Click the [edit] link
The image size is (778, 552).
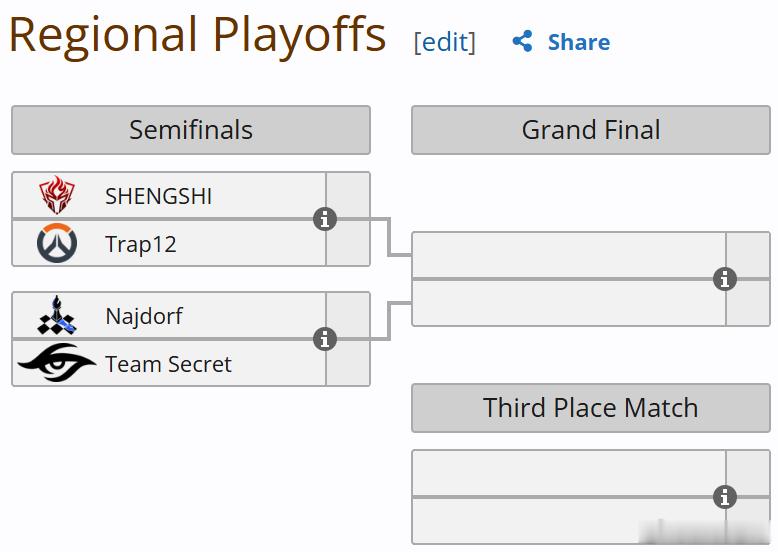pyautogui.click(x=445, y=42)
